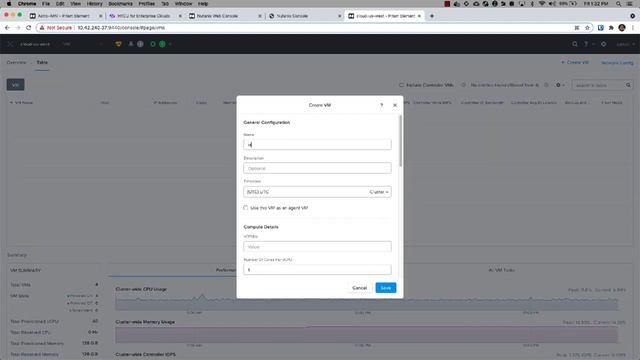
Task: Open Network Config link
Action: (617, 63)
